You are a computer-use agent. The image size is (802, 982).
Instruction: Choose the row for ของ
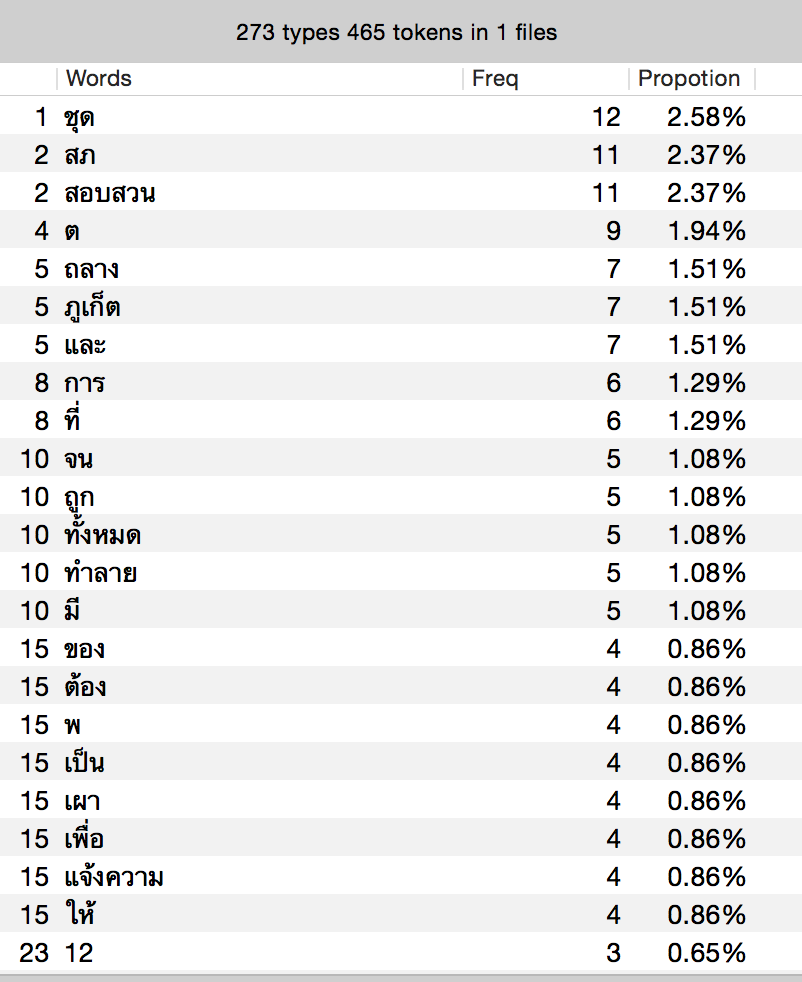84,650
